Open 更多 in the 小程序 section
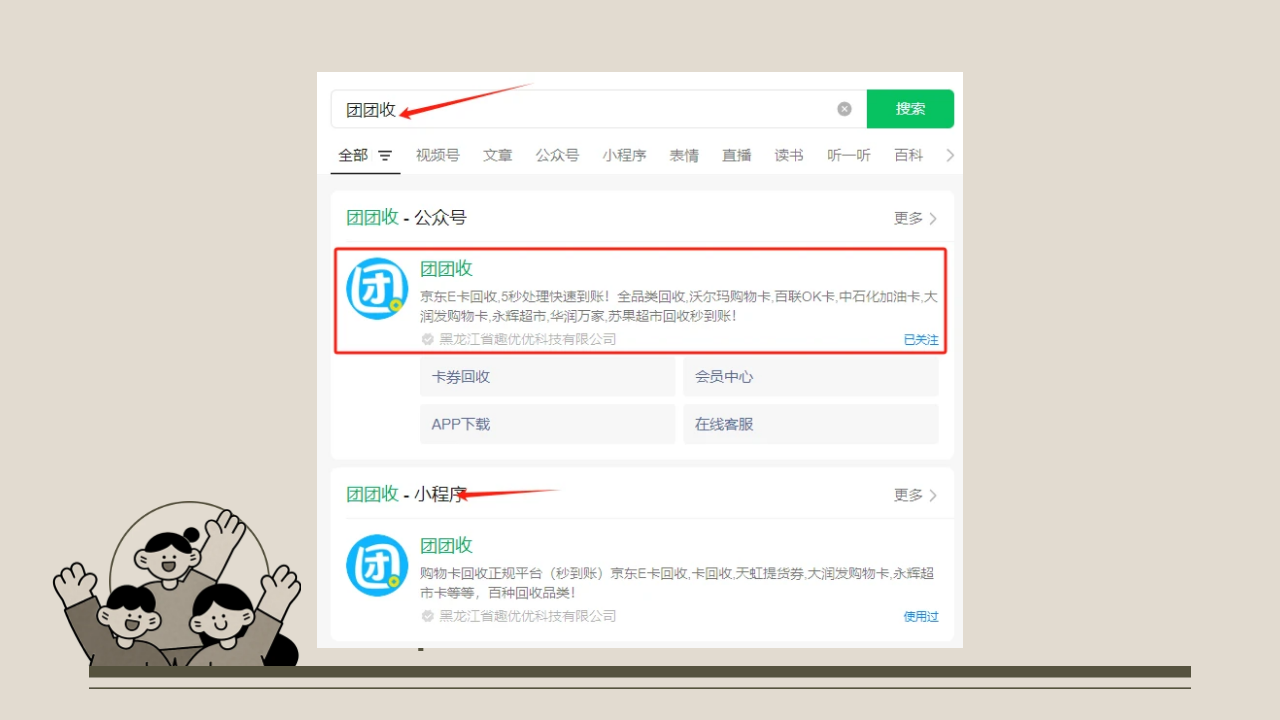Viewport: 1280px width, 720px height. (x=908, y=495)
